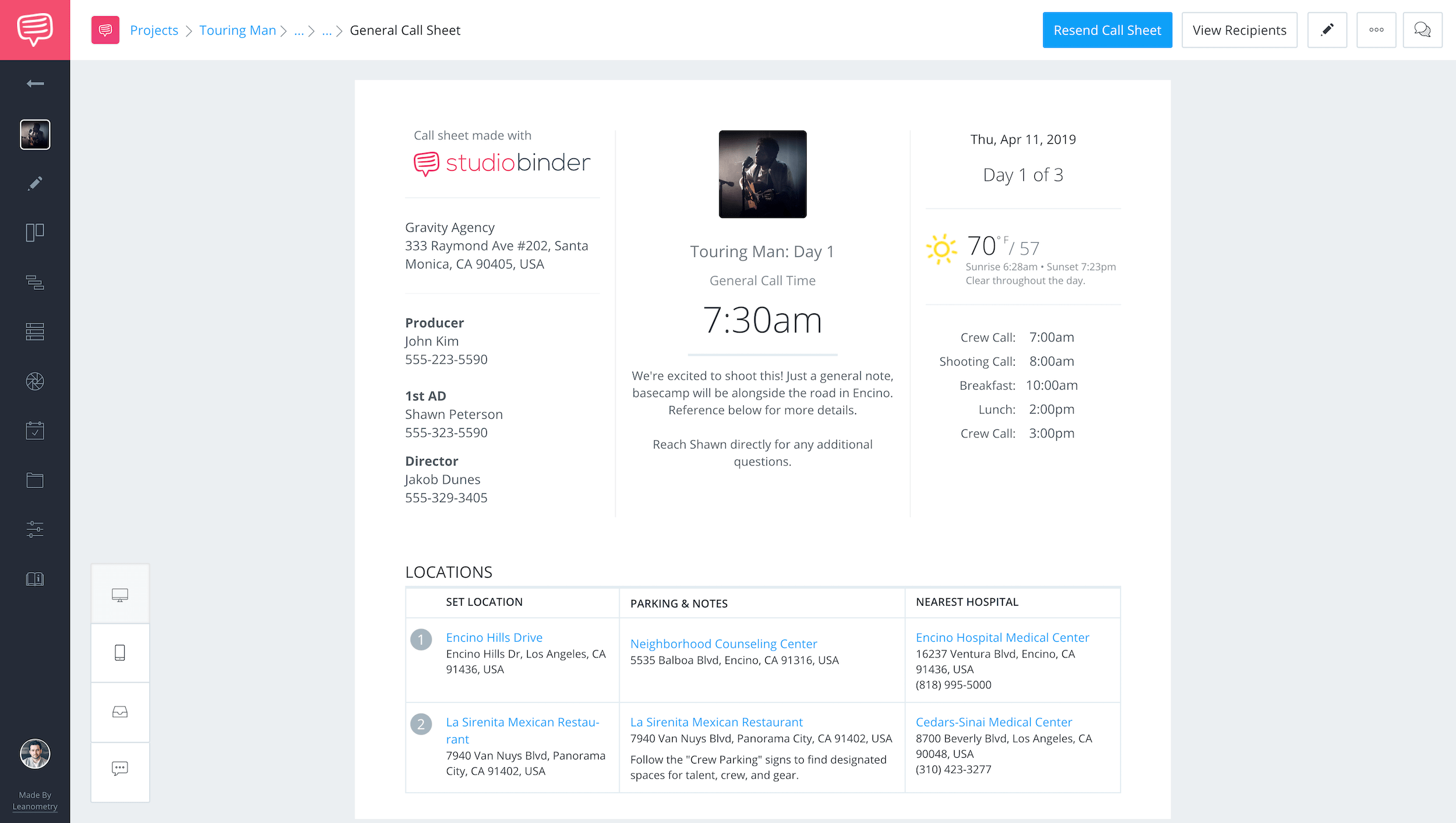Click user profile thumbnail in bottom sidebar
The height and width of the screenshot is (823, 1456).
tap(35, 753)
